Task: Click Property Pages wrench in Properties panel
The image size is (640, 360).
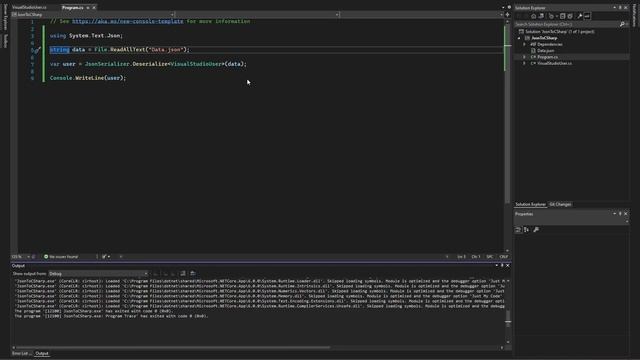Action: (x=536, y=230)
